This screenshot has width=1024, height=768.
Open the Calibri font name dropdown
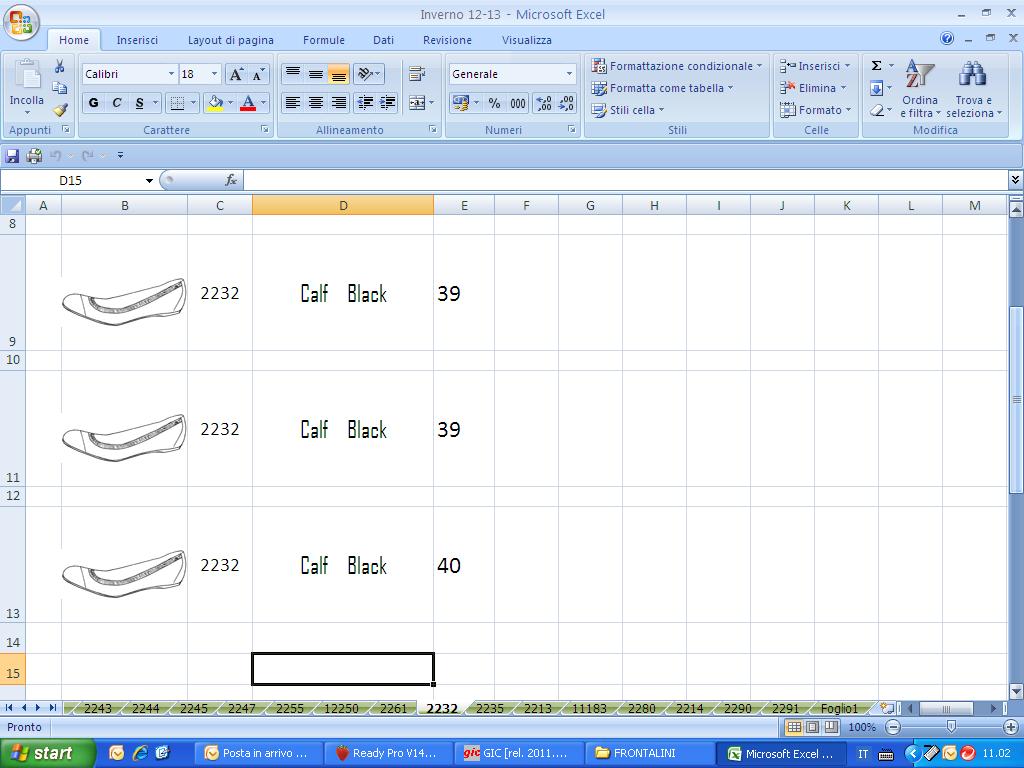coord(171,74)
